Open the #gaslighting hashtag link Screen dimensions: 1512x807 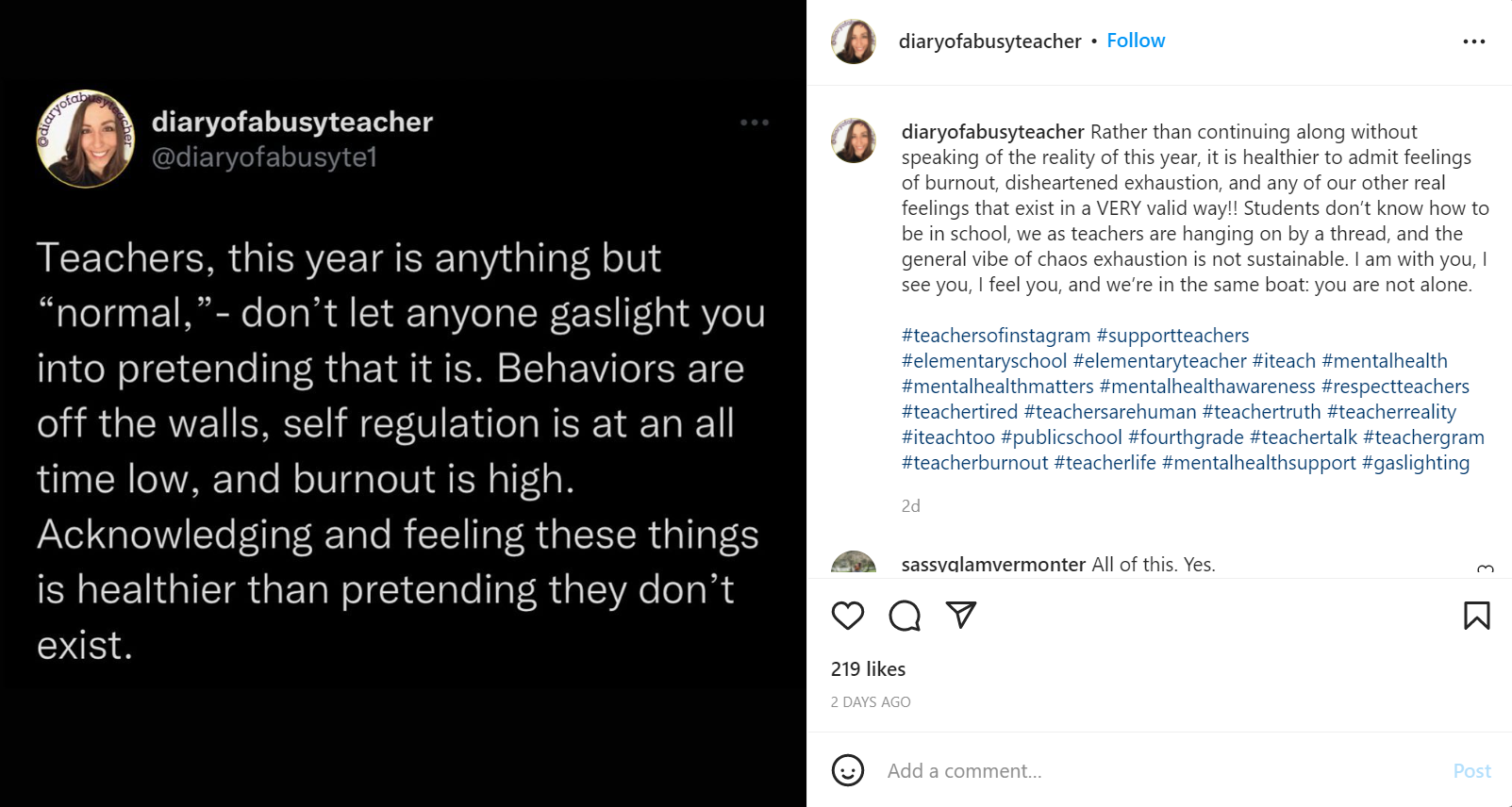tap(1415, 463)
